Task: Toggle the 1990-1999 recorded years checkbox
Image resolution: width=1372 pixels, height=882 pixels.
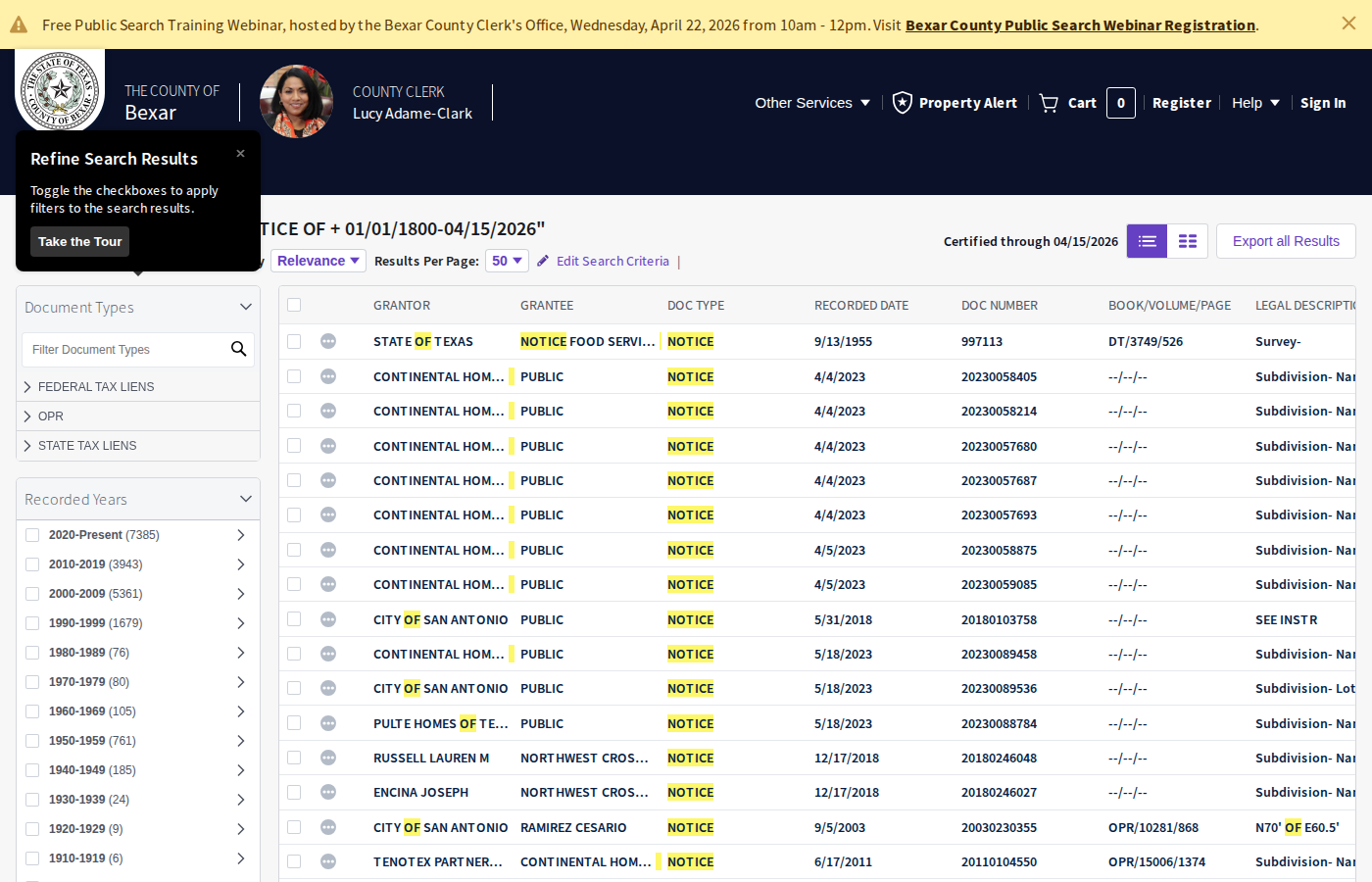Action: pyautogui.click(x=32, y=623)
